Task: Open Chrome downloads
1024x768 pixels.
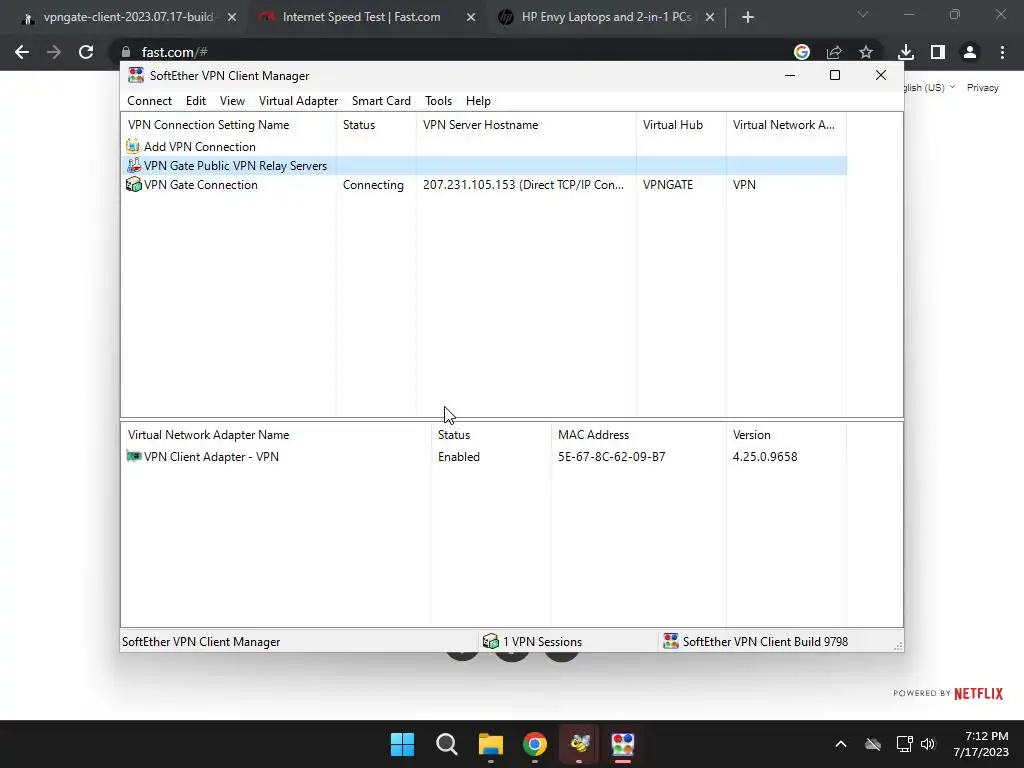Action: pos(906,52)
